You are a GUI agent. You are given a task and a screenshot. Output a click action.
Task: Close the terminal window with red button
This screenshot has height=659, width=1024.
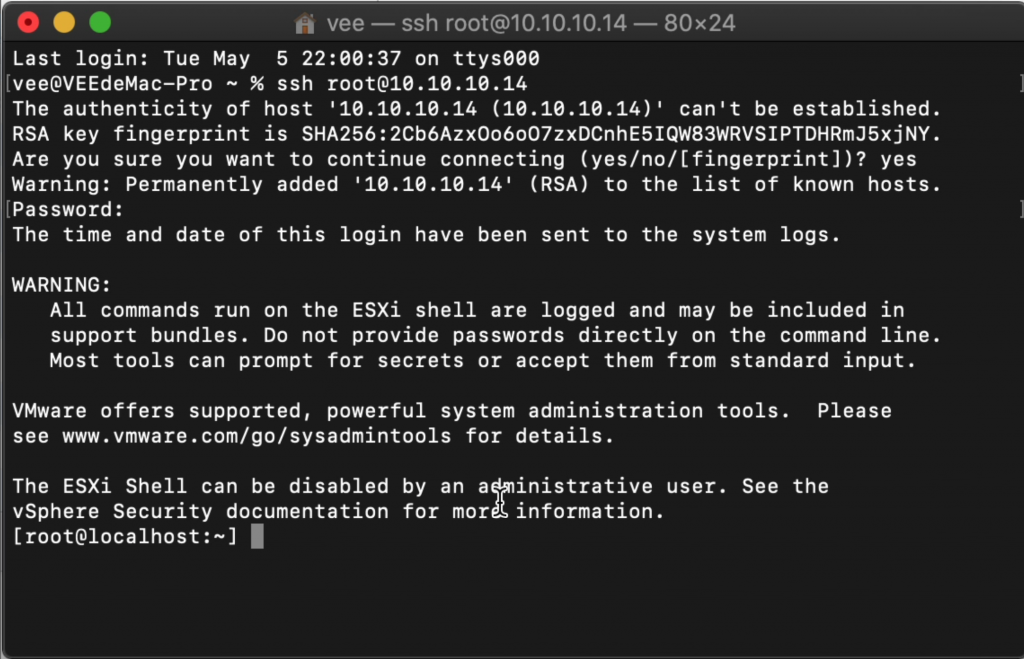click(28, 22)
